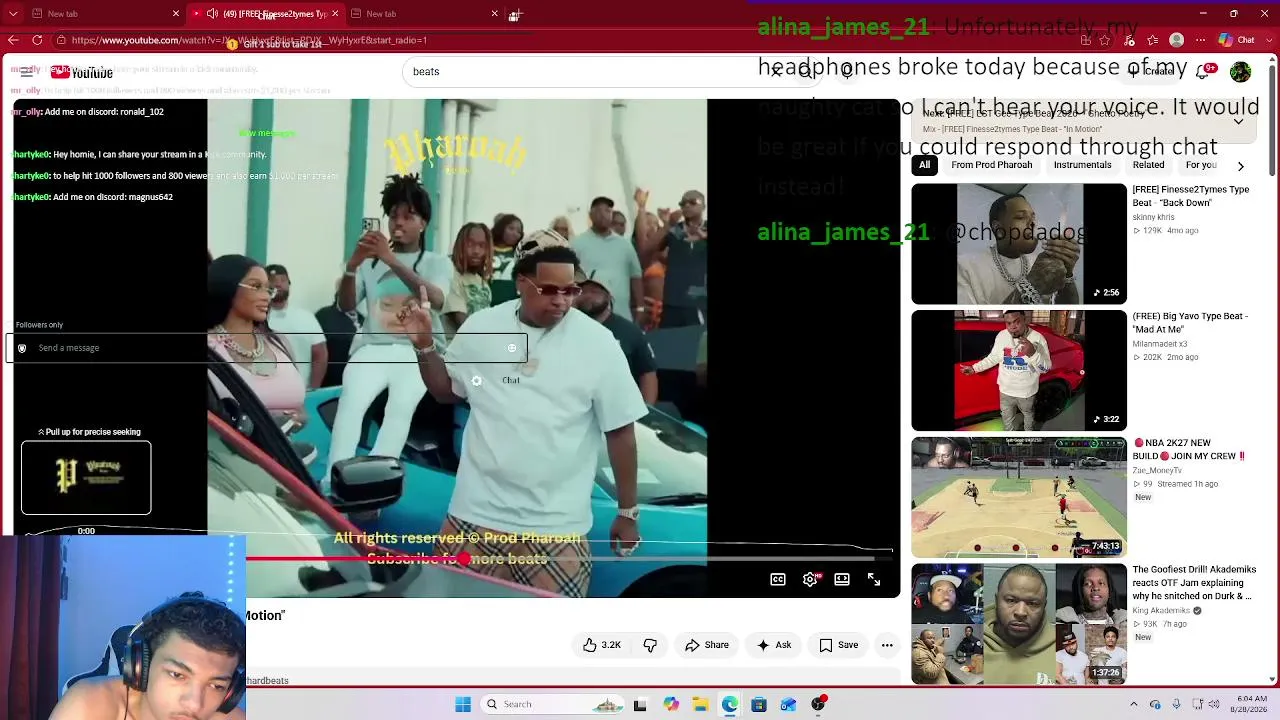Open NBA 2K27 New Build stream thumbnail

[x=1018, y=497]
